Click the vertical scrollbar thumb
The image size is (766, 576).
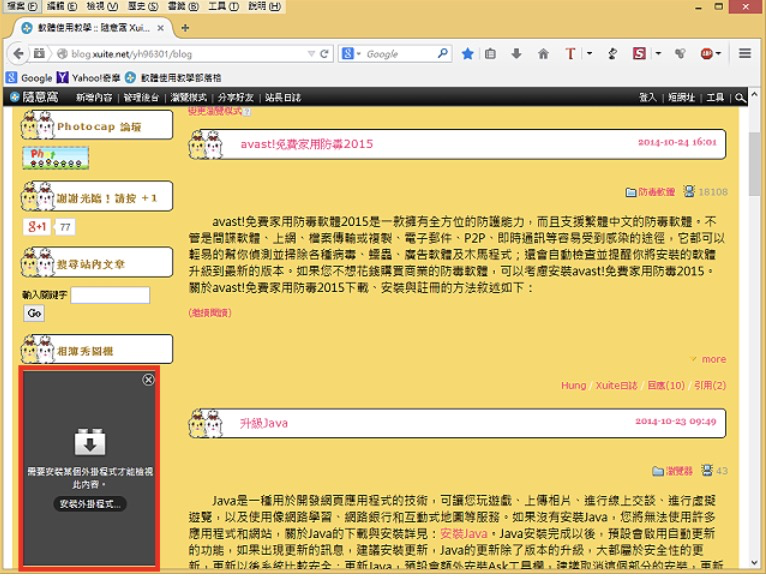click(x=754, y=164)
